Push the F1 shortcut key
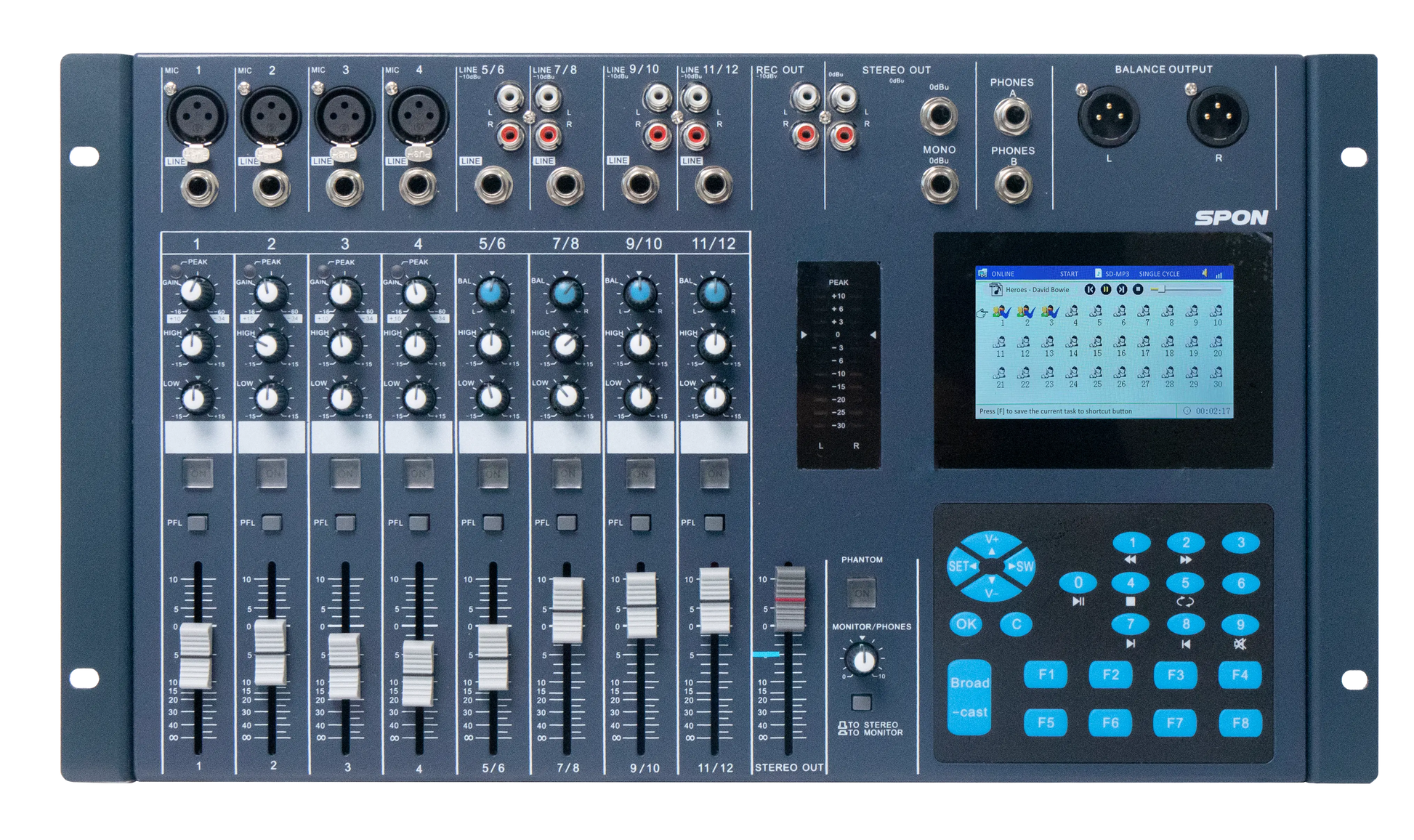Viewport: 1414px width, 840px height. tap(1046, 674)
